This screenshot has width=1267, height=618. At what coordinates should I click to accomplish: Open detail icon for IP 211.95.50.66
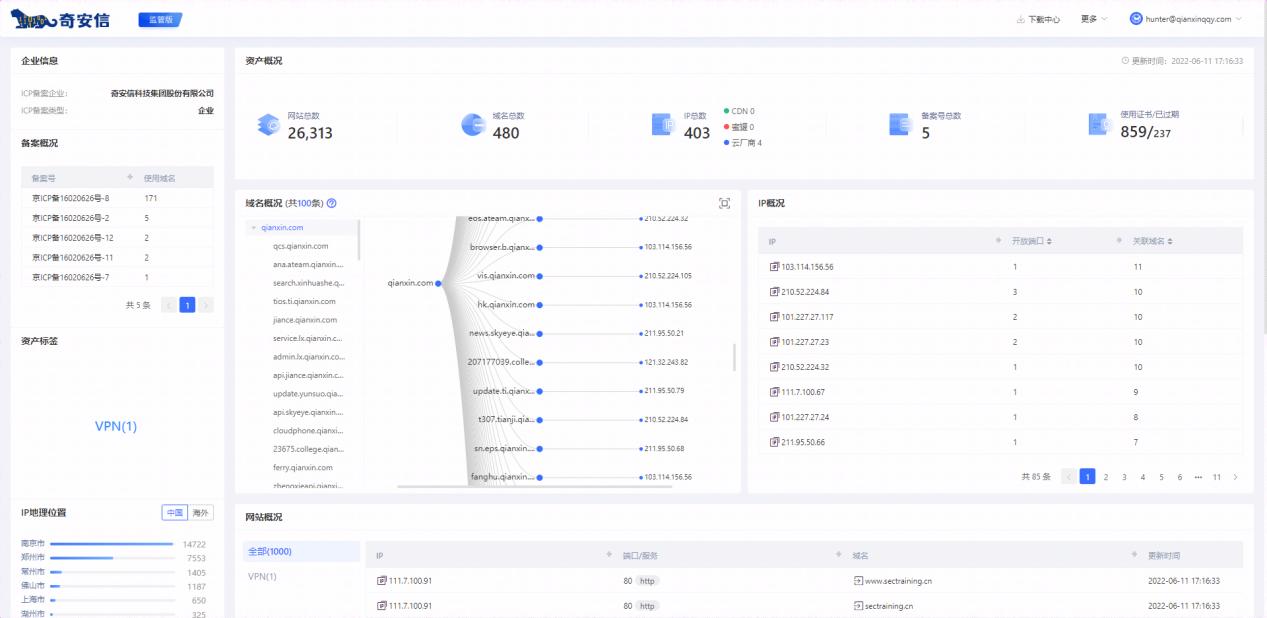point(774,442)
